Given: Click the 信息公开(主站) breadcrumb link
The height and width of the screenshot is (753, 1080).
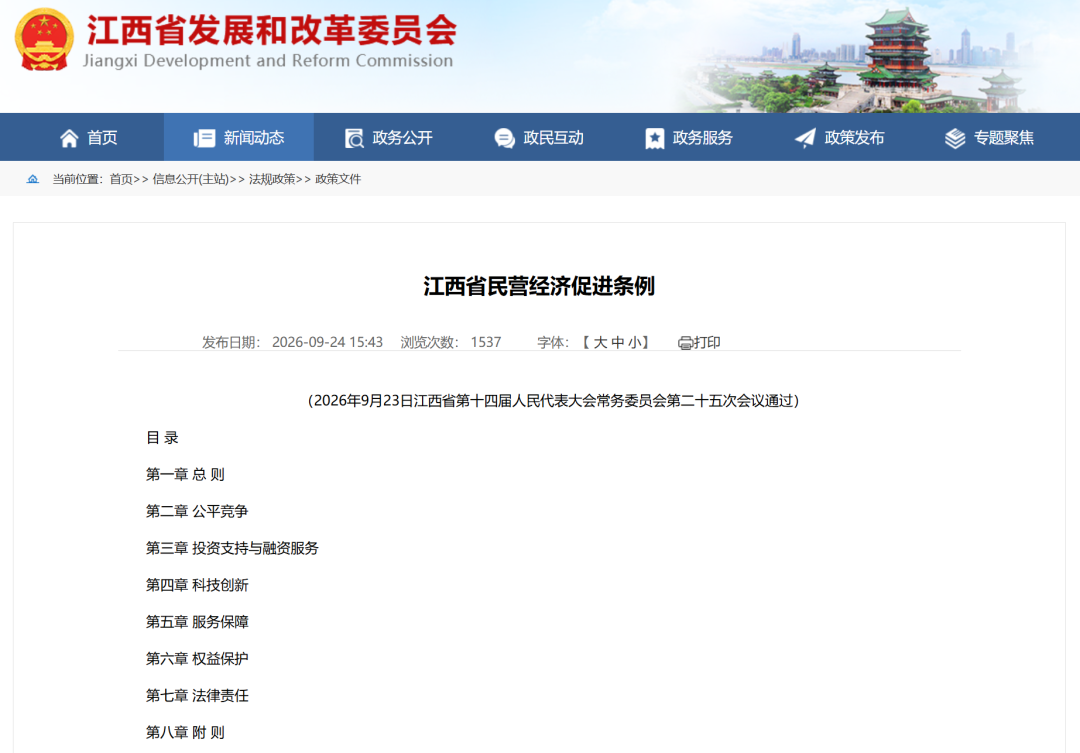Looking at the screenshot, I should pyautogui.click(x=191, y=179).
